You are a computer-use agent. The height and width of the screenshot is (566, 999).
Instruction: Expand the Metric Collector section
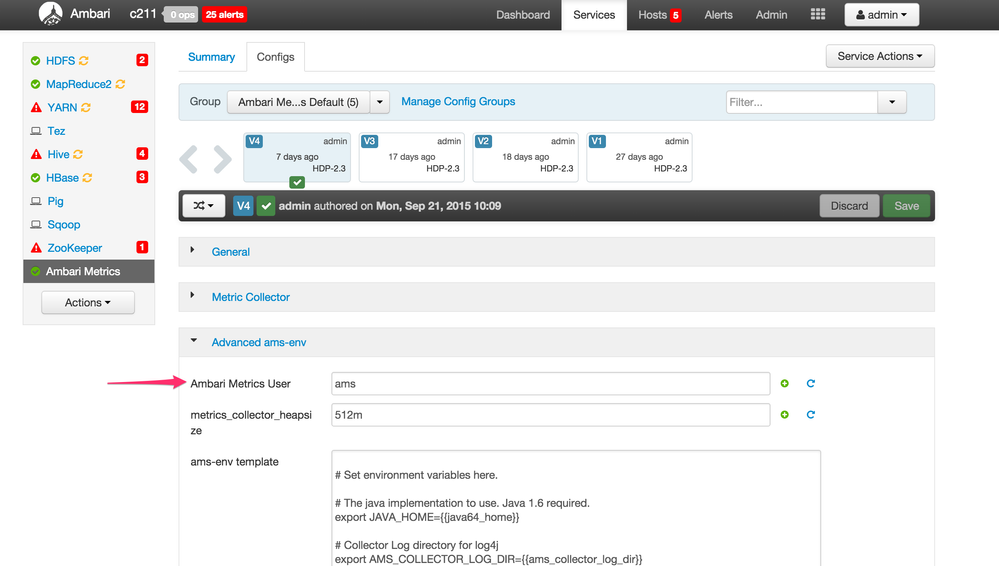point(250,297)
